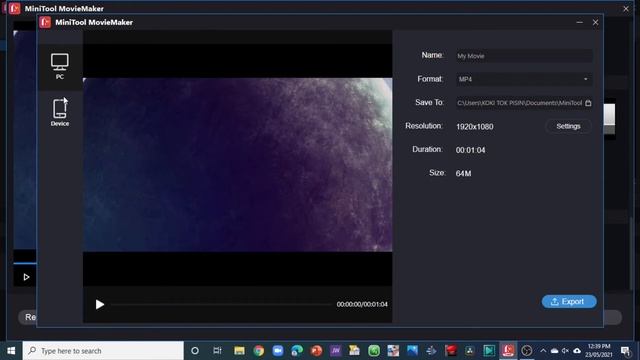Open Microsoft Edge from the taskbar
The image size is (640, 360).
click(297, 351)
